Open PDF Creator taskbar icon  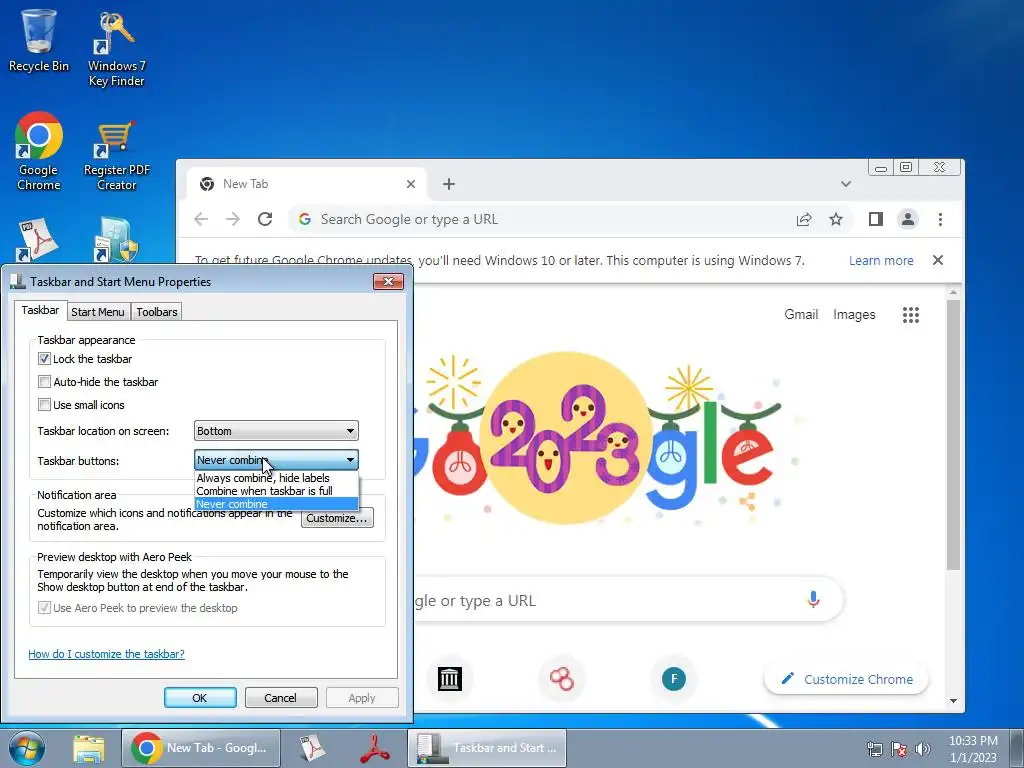point(312,748)
